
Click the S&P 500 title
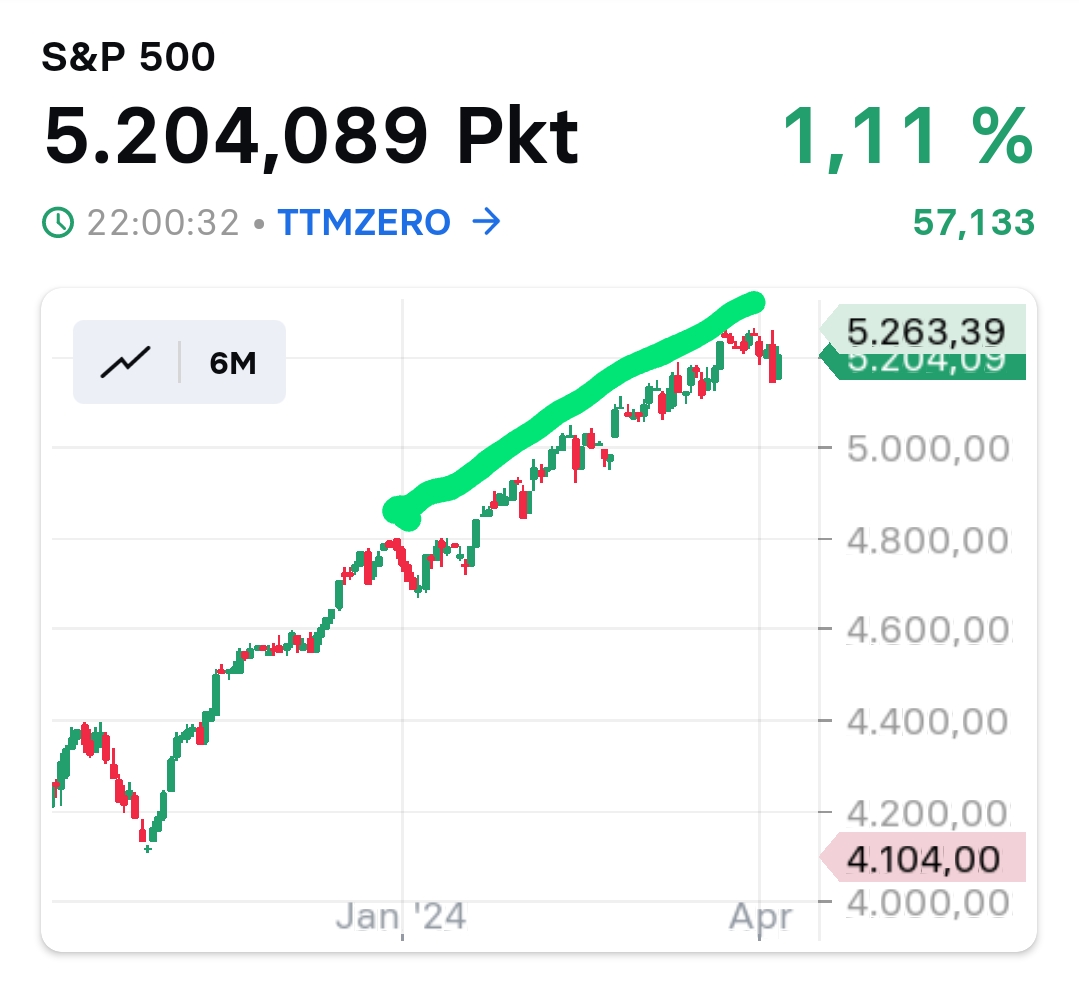coord(128,58)
